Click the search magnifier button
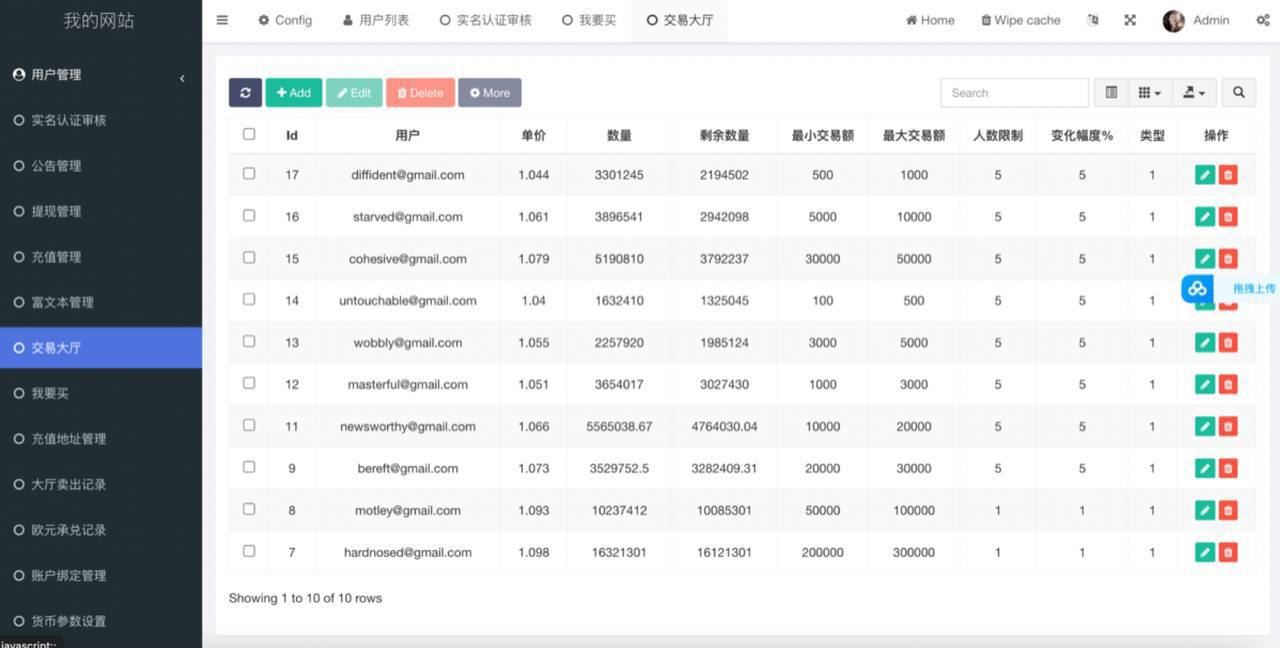 coord(1238,93)
